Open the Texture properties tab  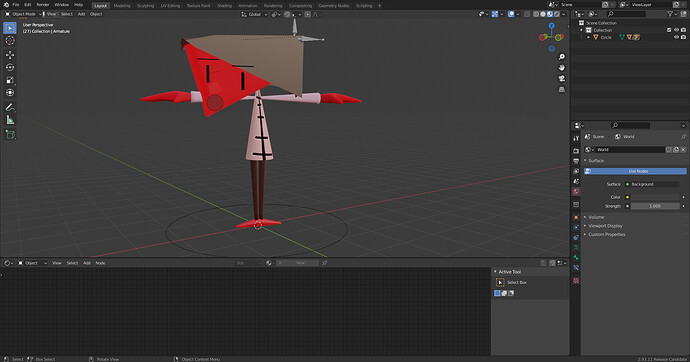pos(576,281)
